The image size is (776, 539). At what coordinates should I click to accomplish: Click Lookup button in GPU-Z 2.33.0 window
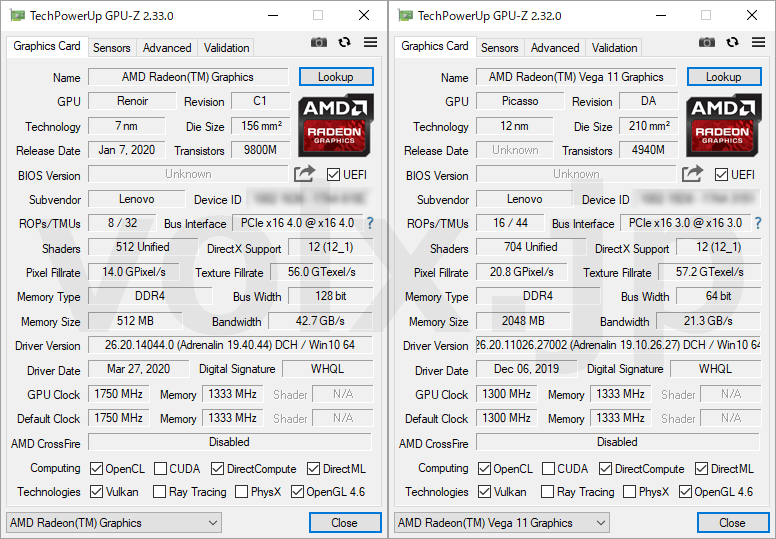coord(336,77)
